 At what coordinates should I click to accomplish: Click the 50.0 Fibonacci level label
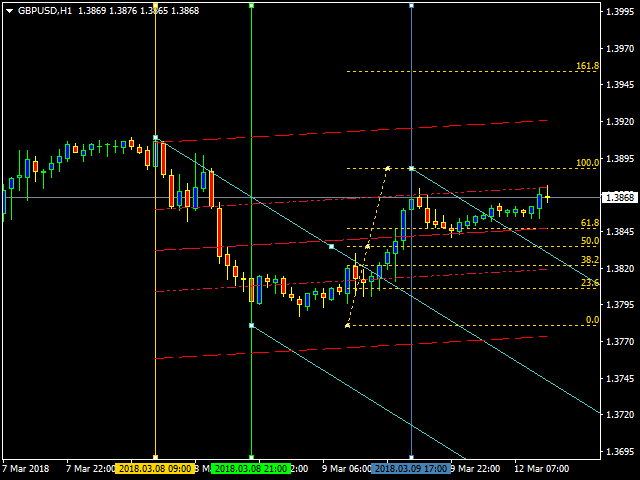point(590,241)
